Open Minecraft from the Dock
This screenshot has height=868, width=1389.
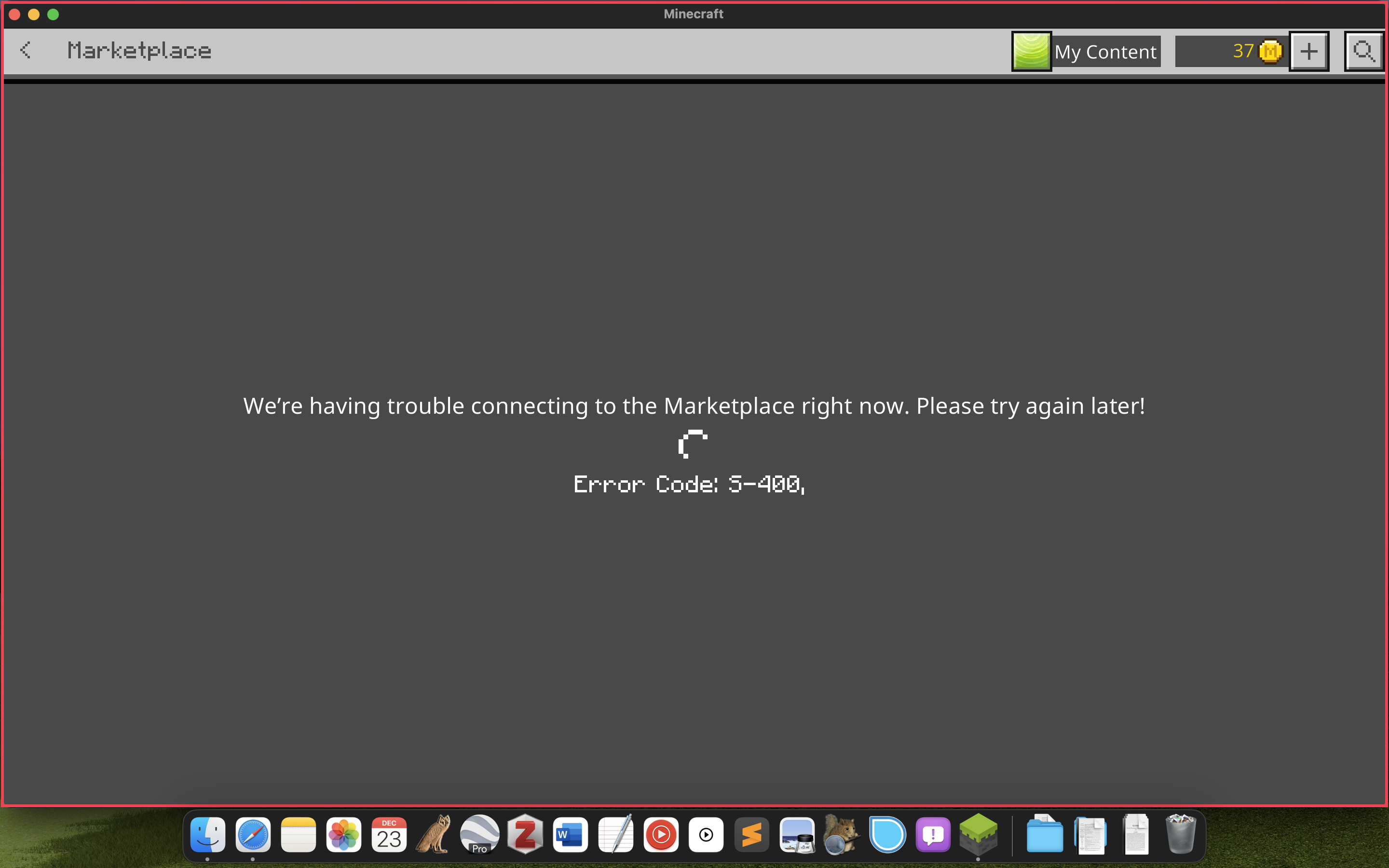point(978,834)
